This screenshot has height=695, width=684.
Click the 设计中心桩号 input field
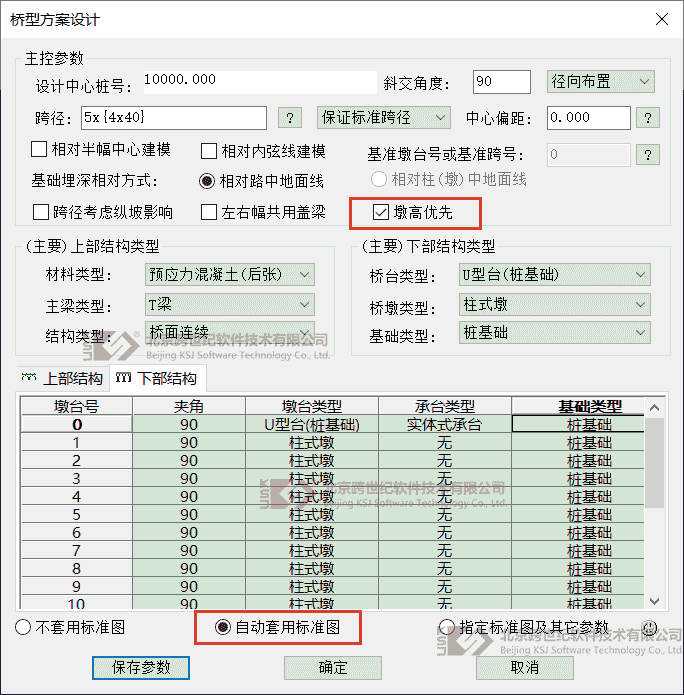[260, 82]
